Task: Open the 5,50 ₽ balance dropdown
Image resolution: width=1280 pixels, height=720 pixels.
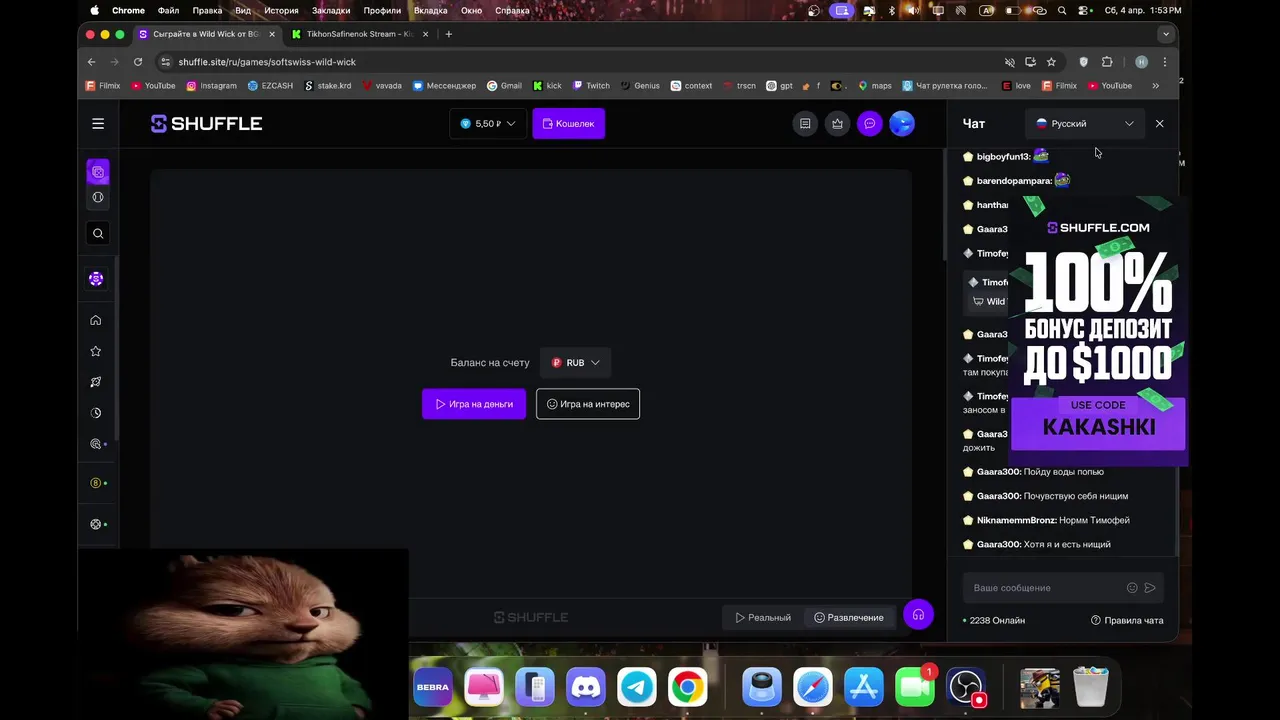Action: click(488, 124)
